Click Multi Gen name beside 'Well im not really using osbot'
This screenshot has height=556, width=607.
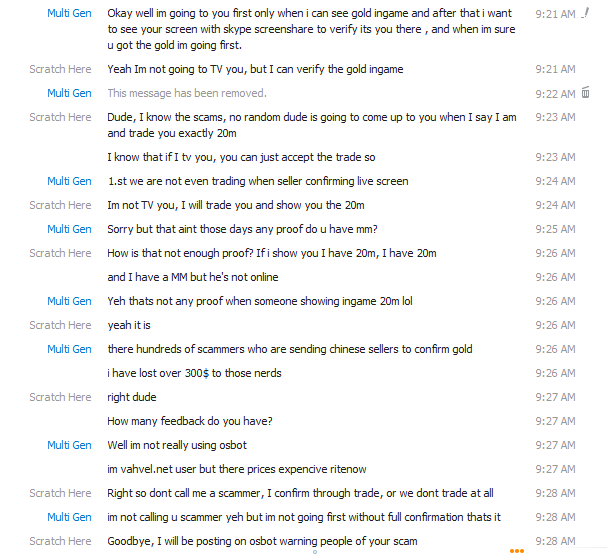pos(69,445)
